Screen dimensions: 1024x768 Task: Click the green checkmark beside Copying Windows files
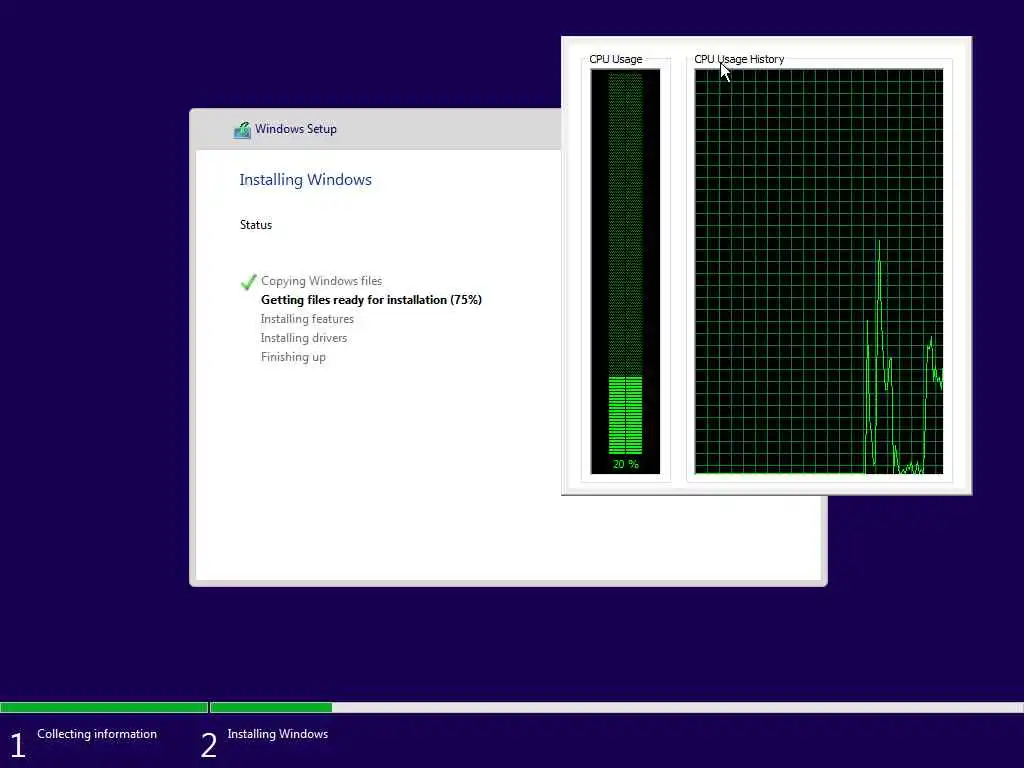tap(248, 281)
